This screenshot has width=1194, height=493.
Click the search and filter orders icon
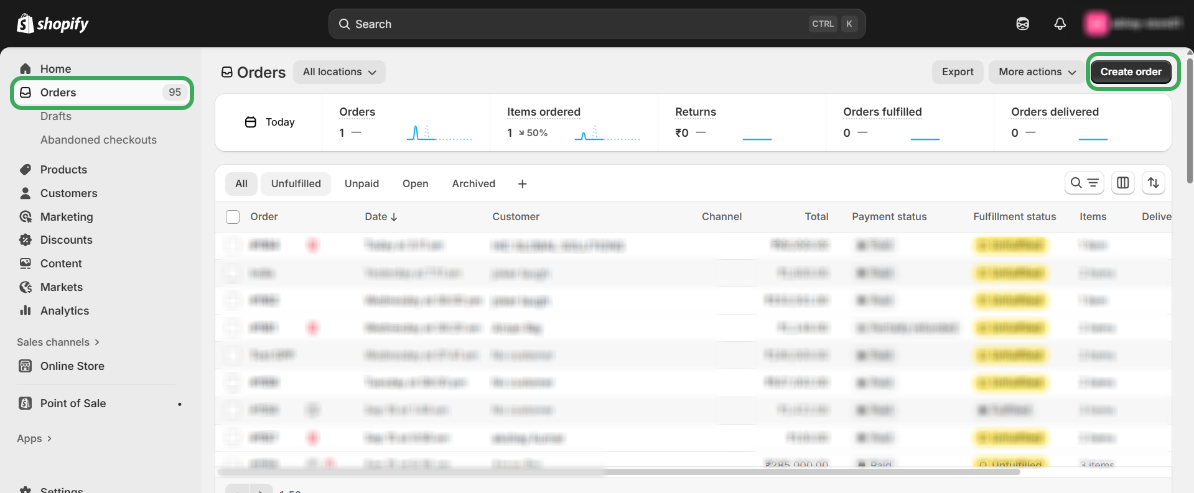[1084, 183]
